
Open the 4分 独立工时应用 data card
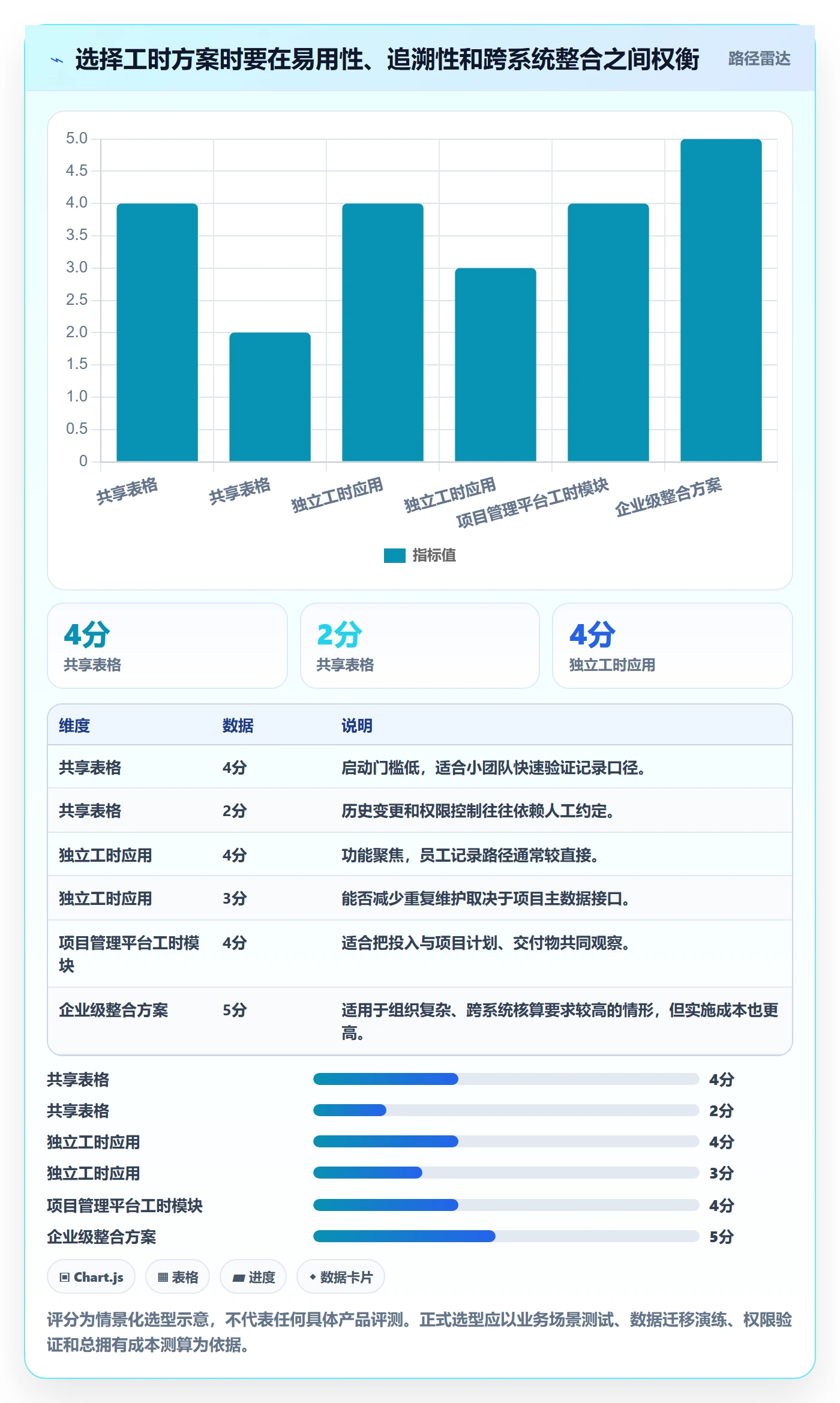(x=673, y=646)
